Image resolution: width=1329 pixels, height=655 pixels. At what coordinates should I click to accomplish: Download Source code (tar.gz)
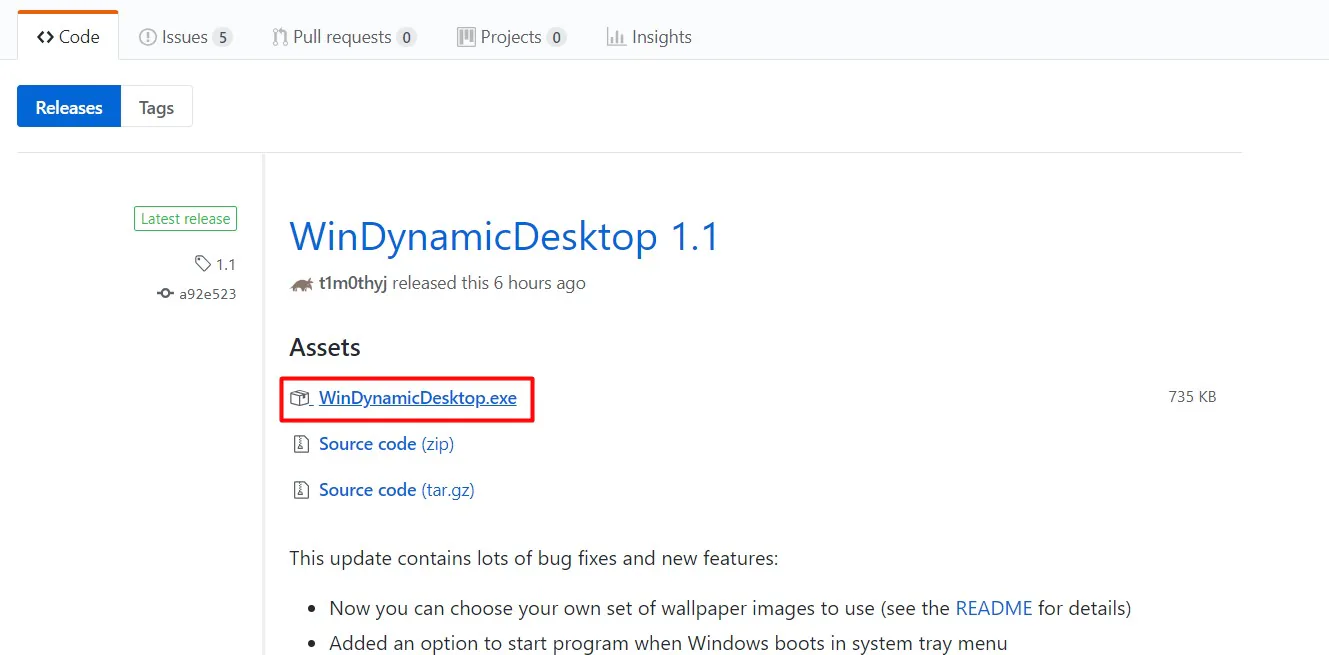point(396,490)
